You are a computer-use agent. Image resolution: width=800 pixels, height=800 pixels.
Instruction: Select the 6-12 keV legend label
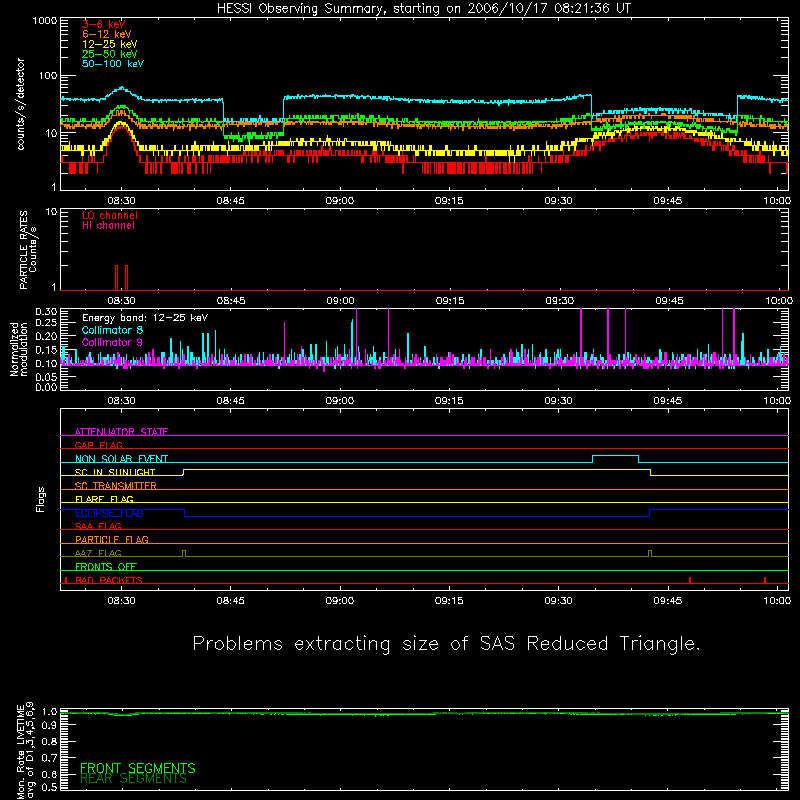pos(107,34)
